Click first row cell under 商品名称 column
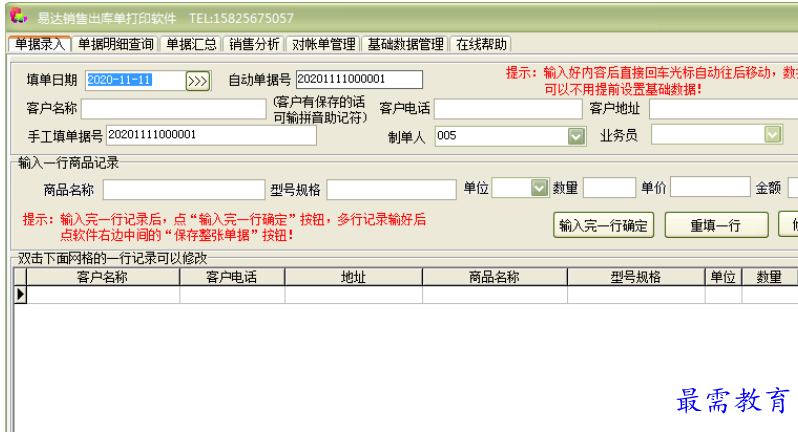Image resolution: width=798 pixels, height=432 pixels. 495,295
